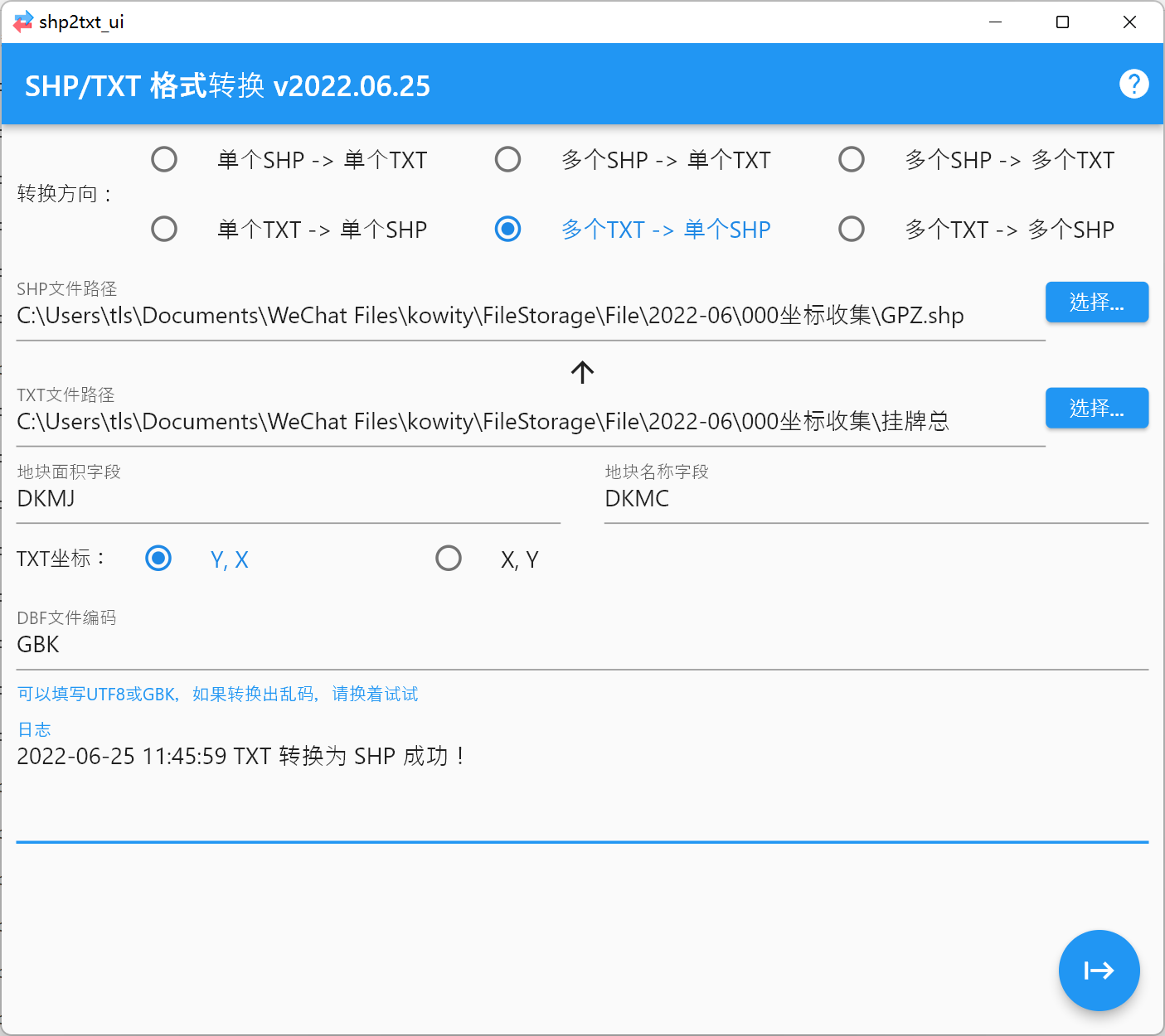This screenshot has height=1036, width=1165.
Task: Minimize the shp2txt_ui window
Action: [x=996, y=22]
